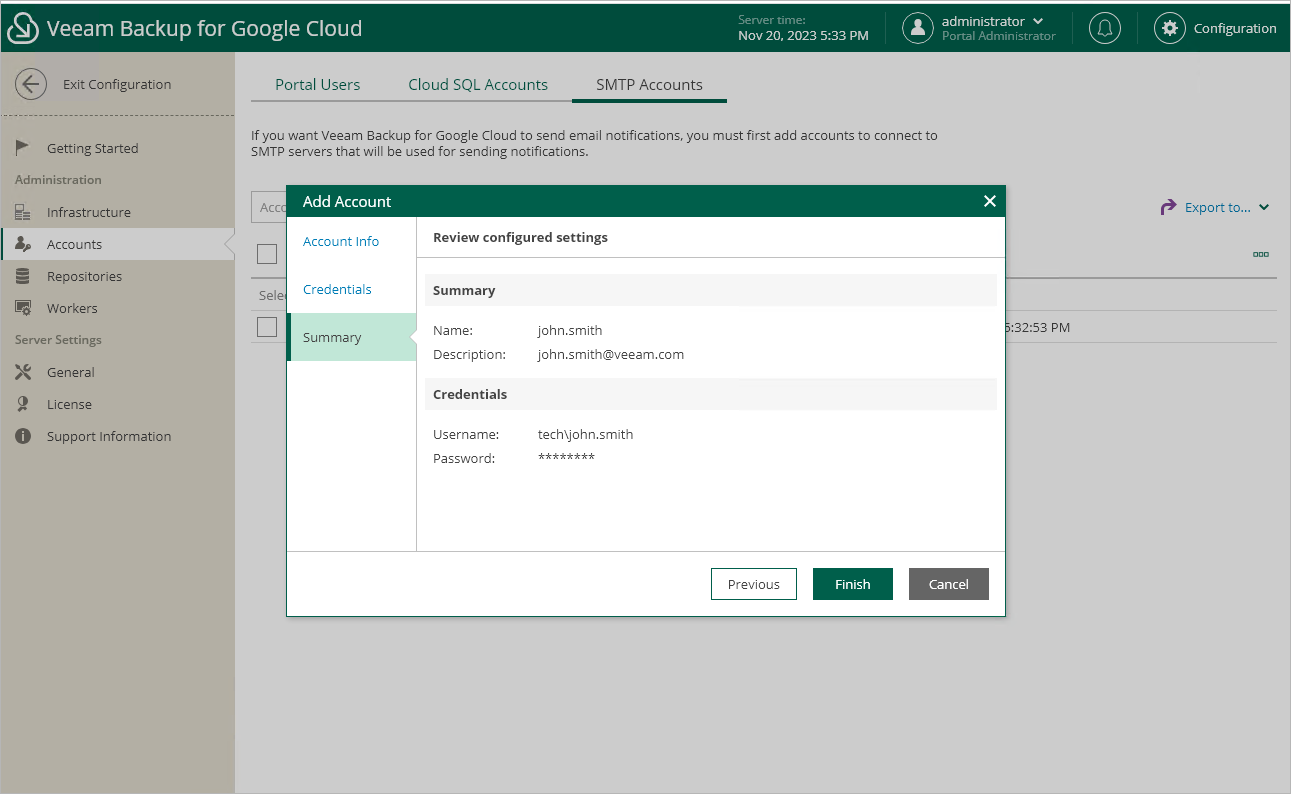1291x794 pixels.
Task: Check the account row checkbox
Action: click(x=267, y=327)
